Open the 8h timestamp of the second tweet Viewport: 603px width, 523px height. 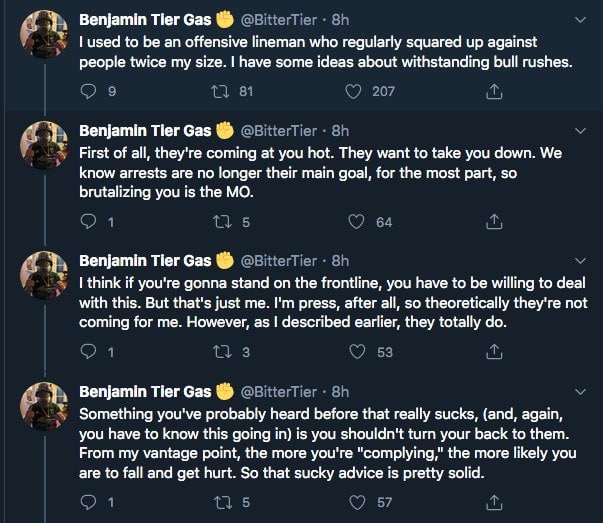click(x=340, y=131)
